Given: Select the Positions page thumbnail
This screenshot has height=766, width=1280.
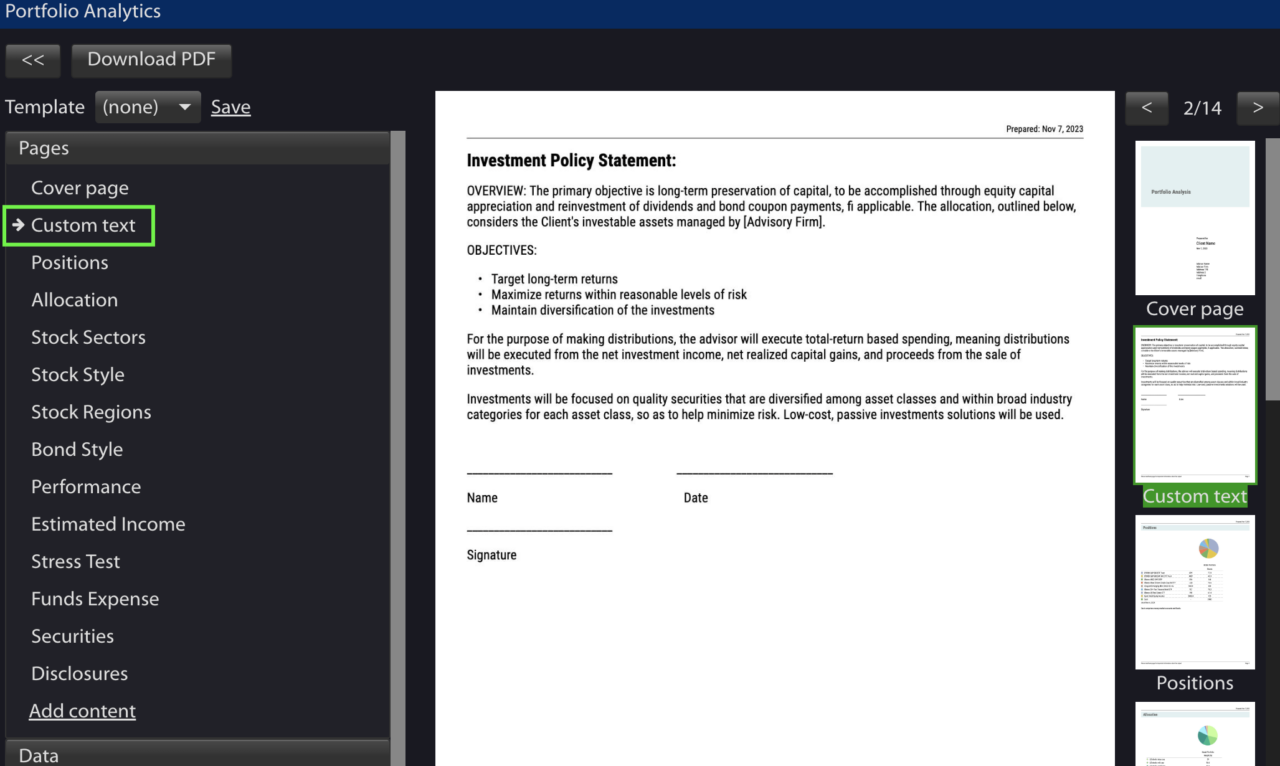Looking at the screenshot, I should 1194,592.
